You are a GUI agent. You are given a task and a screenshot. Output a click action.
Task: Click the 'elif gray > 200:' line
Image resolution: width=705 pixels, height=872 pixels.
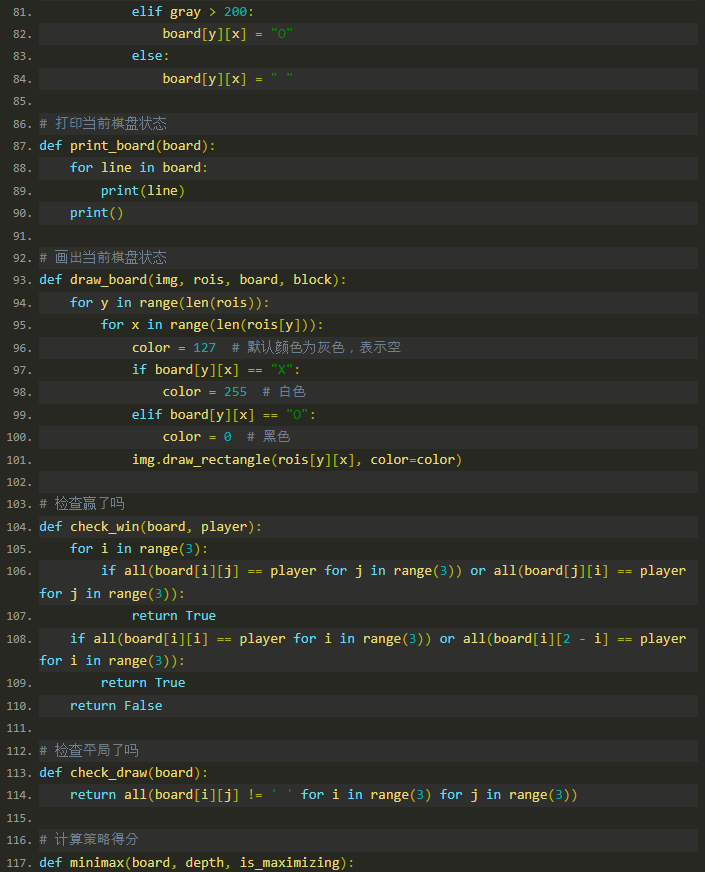(x=192, y=12)
